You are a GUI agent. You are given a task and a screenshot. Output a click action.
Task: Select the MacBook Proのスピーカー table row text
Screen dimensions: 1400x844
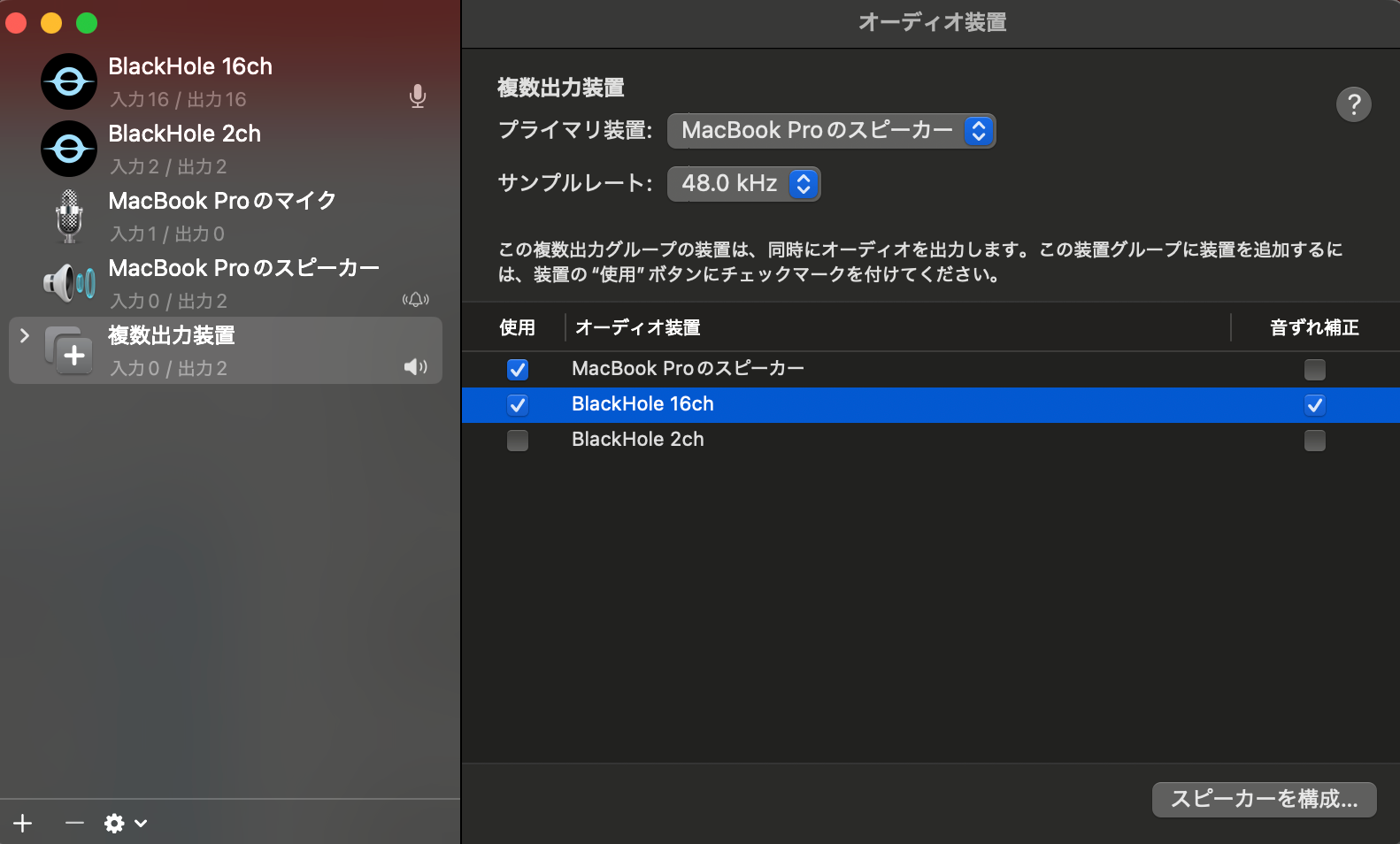688,368
